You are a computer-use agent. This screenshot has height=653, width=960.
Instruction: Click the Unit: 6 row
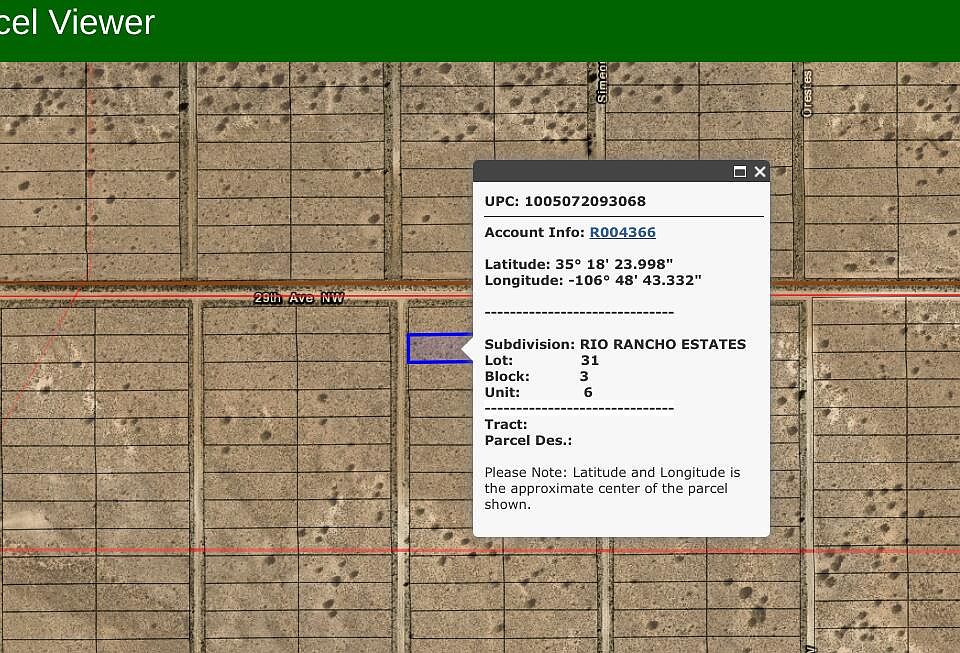pyautogui.click(x=538, y=392)
